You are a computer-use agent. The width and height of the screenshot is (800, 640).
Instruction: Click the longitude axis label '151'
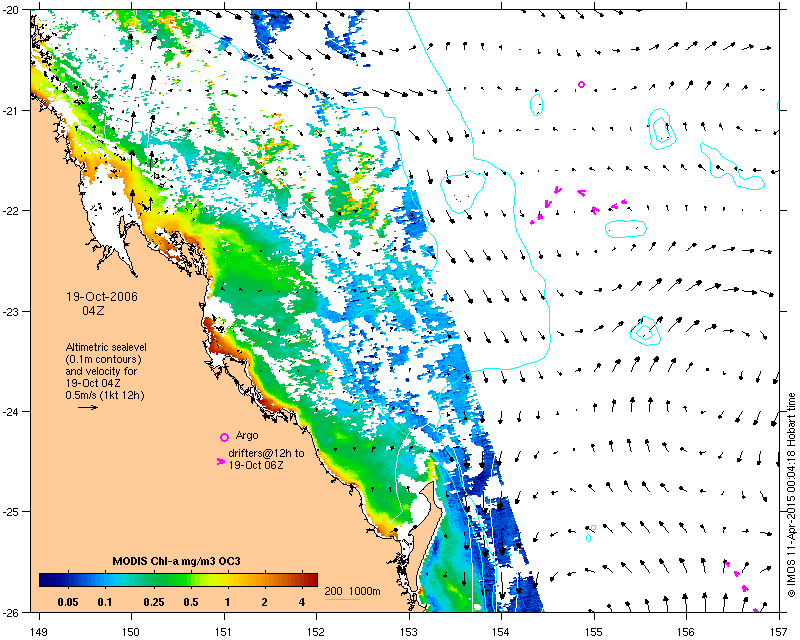pyautogui.click(x=224, y=632)
